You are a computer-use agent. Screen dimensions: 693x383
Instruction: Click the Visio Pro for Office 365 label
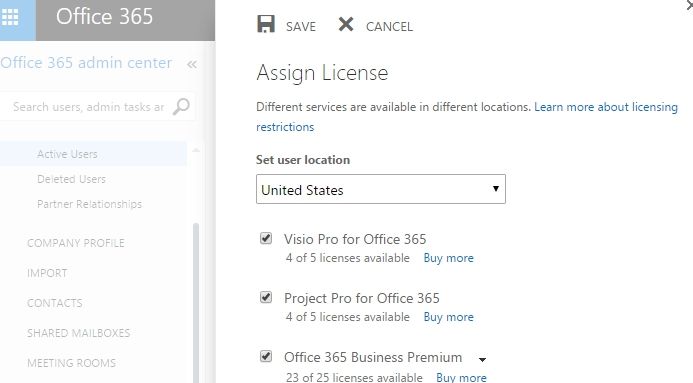[x=355, y=239]
